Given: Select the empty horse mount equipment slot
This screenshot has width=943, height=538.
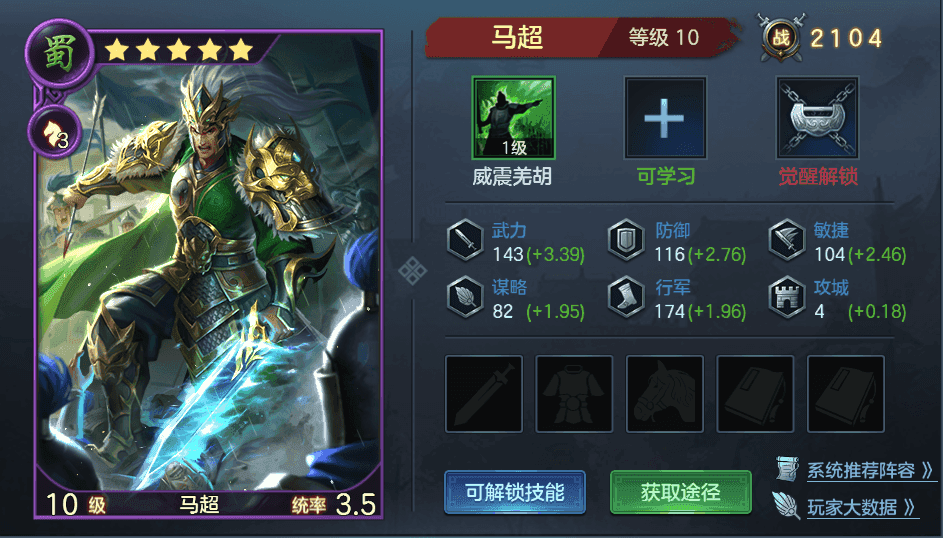Looking at the screenshot, I should pyautogui.click(x=665, y=394).
